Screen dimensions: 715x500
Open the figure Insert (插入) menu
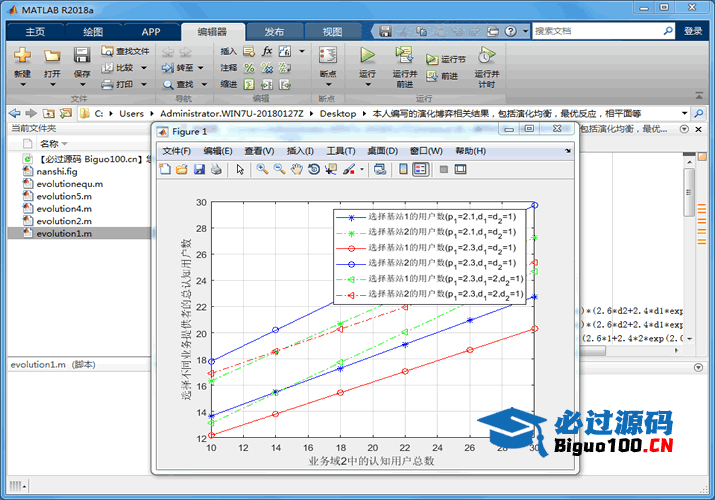pos(300,151)
